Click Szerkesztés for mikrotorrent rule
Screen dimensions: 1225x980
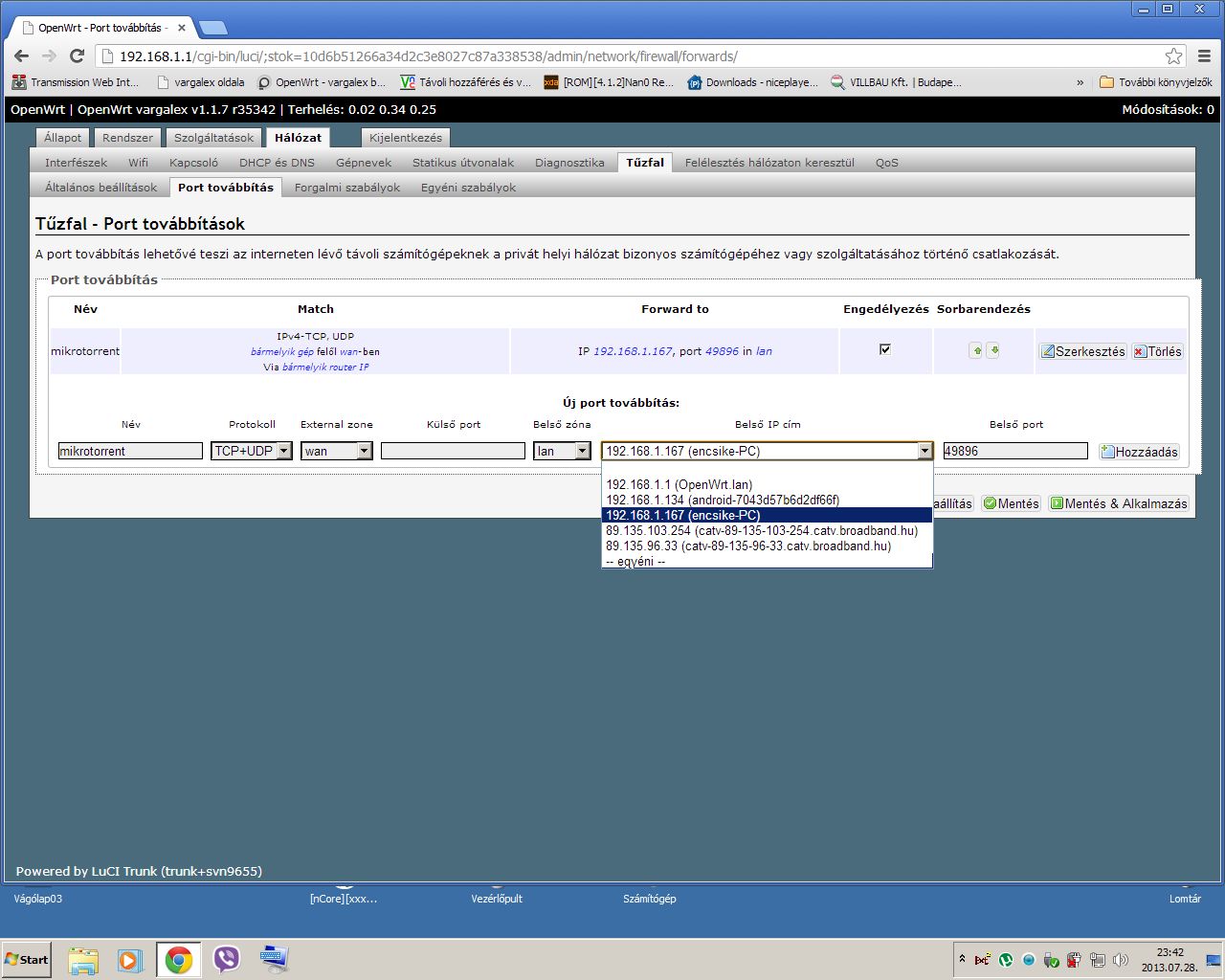(1083, 351)
